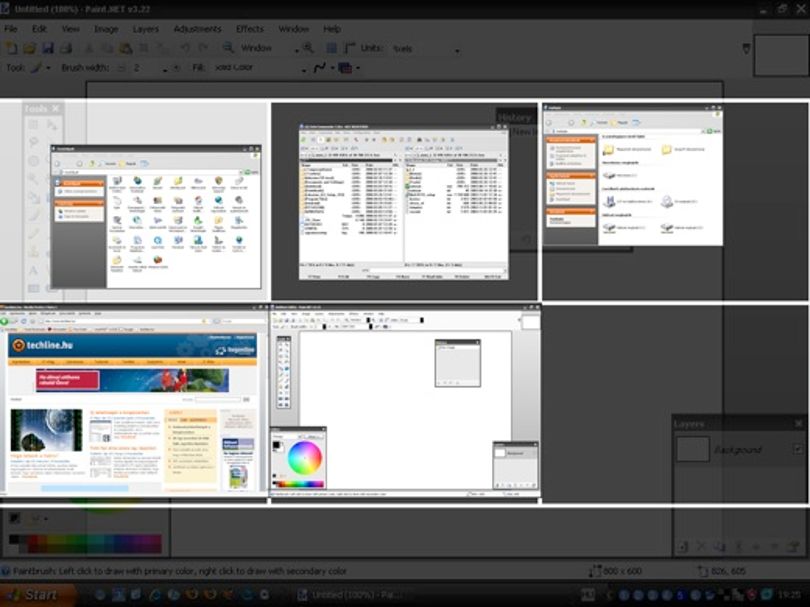
Task: Open the zoom Window dropdown
Action: pos(296,50)
